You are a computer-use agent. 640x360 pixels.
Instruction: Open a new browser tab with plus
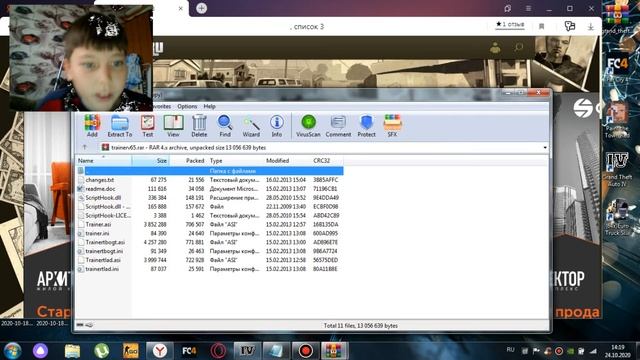(201, 8)
